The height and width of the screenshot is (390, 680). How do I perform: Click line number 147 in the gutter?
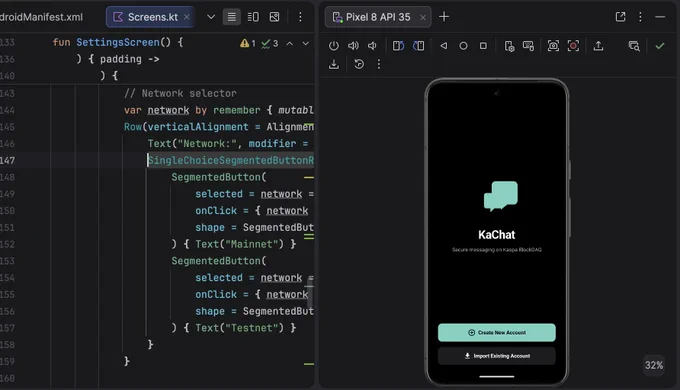point(7,161)
